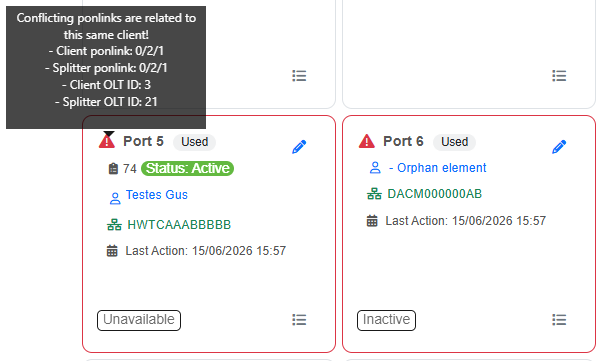The width and height of the screenshot is (604, 361).
Task: Click the Unavailable status button
Action: tap(139, 320)
